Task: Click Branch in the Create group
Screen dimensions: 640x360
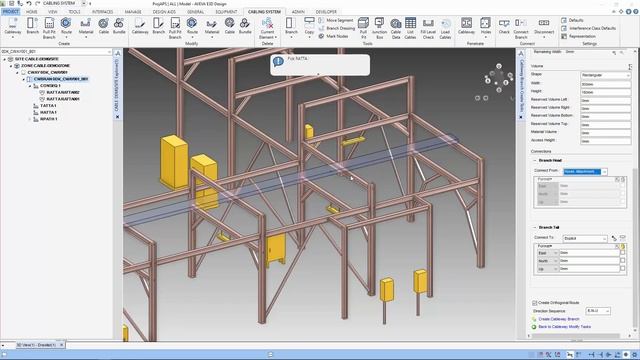Action: 33,26
